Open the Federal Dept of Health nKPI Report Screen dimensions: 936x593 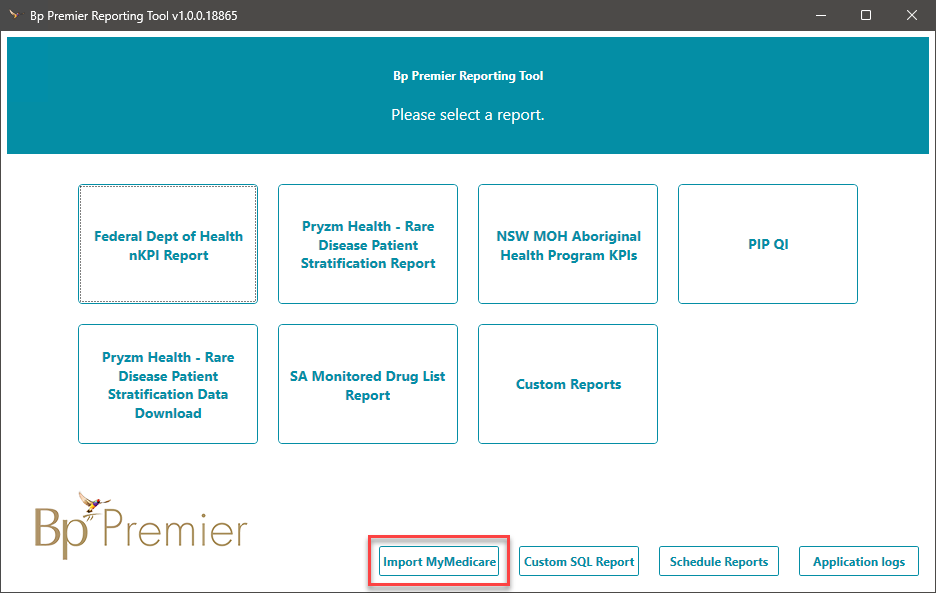(x=168, y=245)
